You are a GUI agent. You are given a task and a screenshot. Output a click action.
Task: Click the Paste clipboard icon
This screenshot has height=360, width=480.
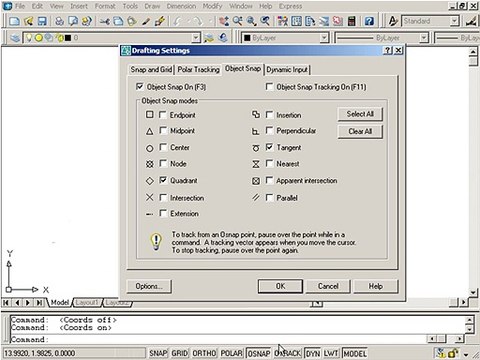(132, 21)
